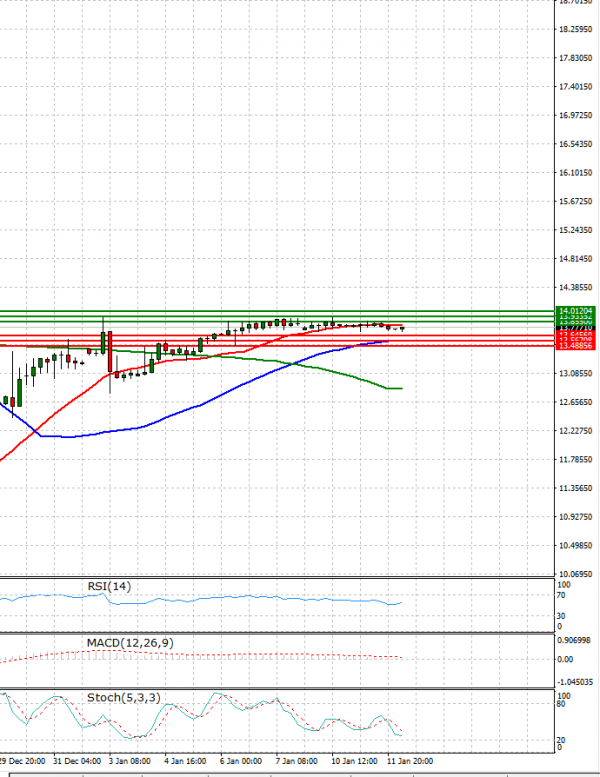600x777 pixels.
Task: Click the 7 Jan 08:00 time label
Action: pos(296,761)
